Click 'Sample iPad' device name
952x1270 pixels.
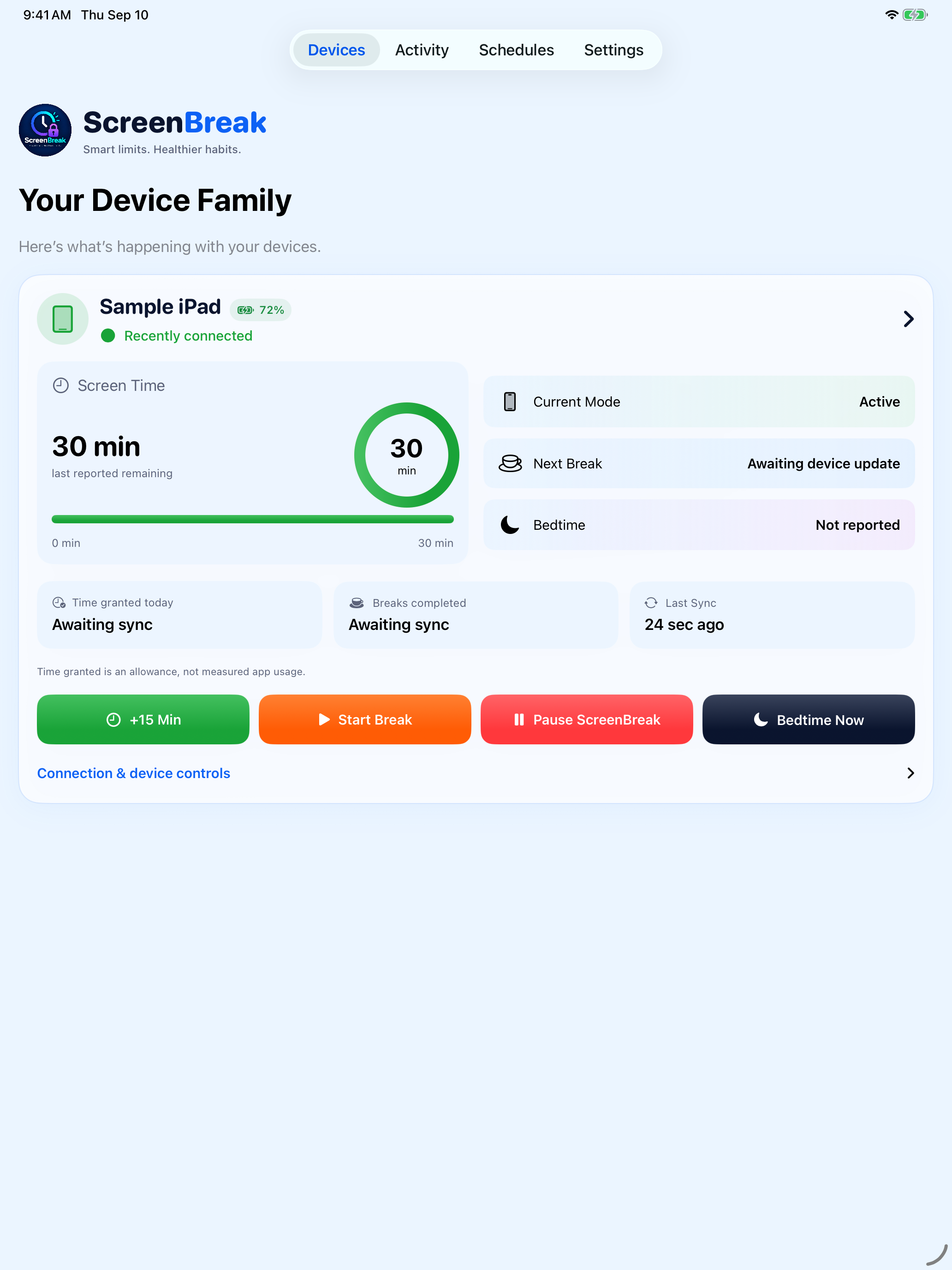coord(160,306)
